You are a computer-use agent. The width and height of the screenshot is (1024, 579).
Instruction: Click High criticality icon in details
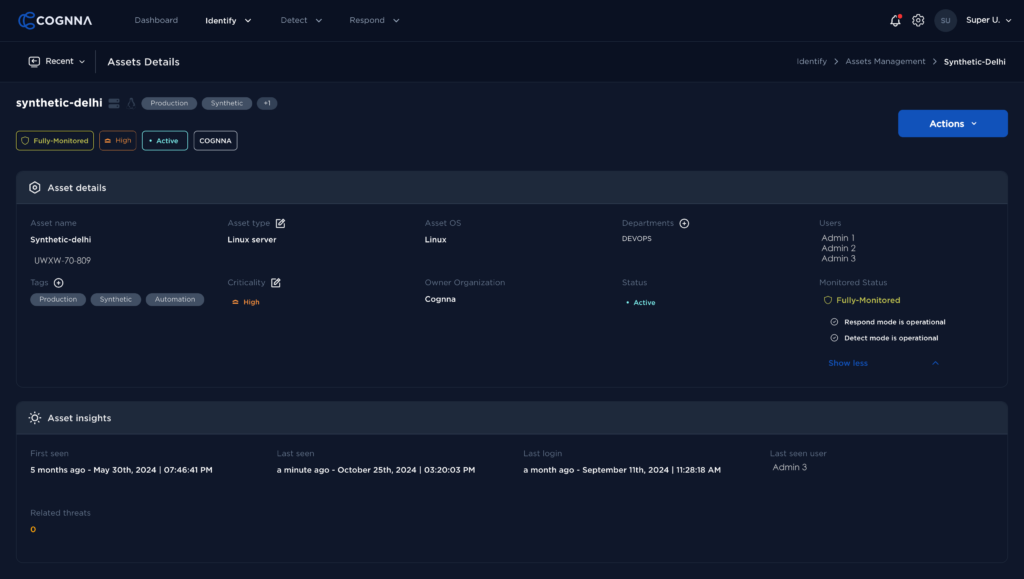coord(235,302)
